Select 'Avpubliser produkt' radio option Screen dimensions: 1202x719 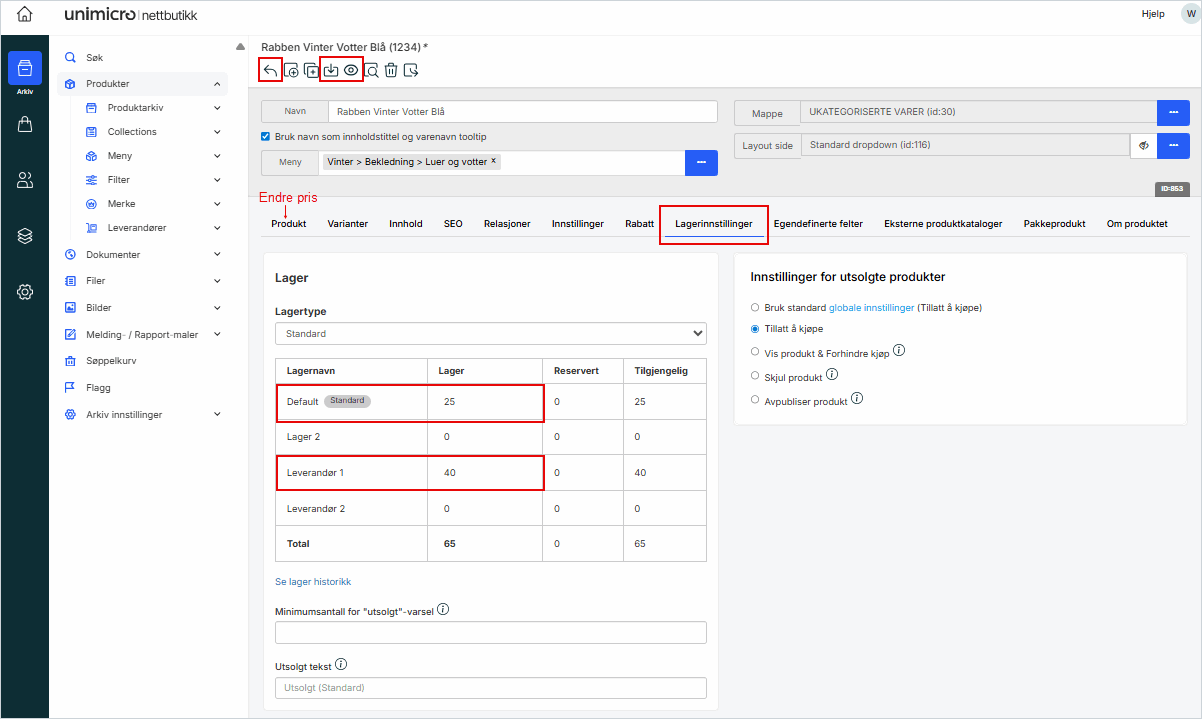click(x=755, y=400)
